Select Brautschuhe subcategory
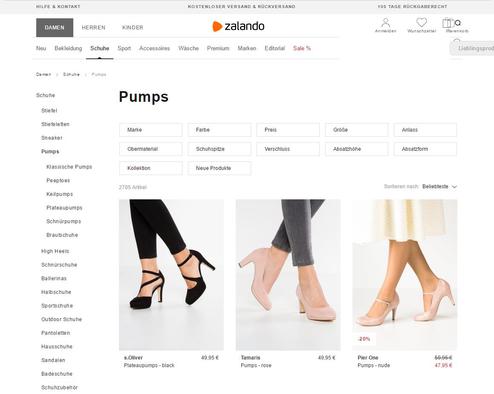 (62, 235)
